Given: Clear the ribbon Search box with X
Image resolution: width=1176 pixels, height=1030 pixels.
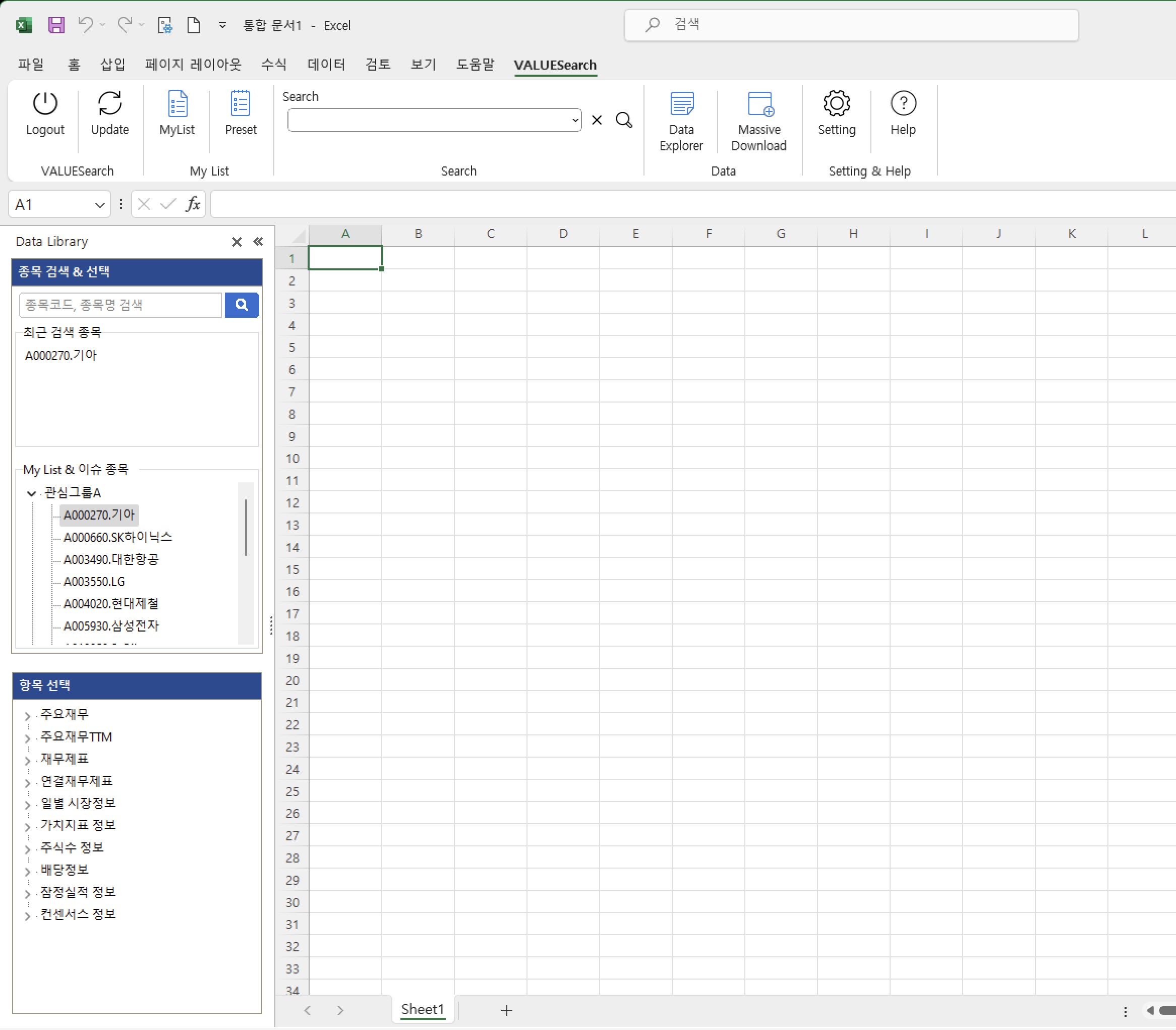Looking at the screenshot, I should [x=597, y=120].
